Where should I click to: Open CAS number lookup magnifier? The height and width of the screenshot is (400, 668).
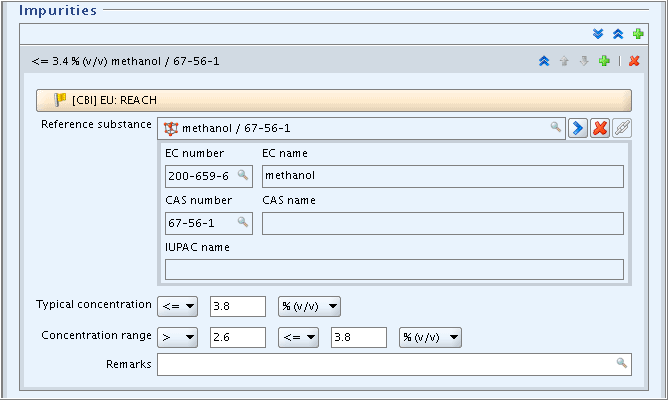[x=243, y=222]
